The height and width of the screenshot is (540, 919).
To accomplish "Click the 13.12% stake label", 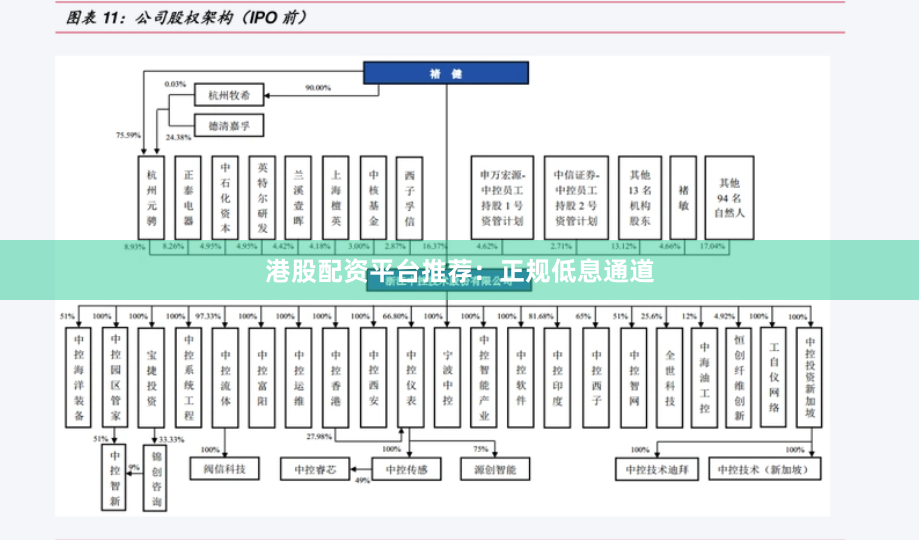I will click(623, 246).
